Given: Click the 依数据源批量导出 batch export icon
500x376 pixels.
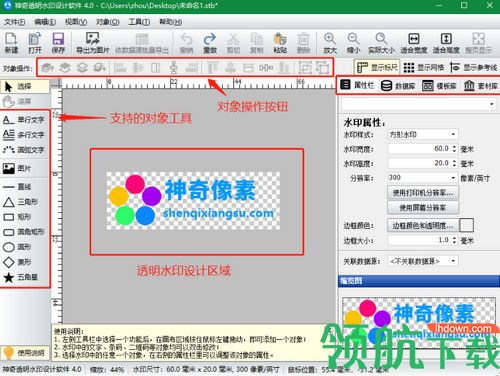Looking at the screenshot, I should click(142, 43).
